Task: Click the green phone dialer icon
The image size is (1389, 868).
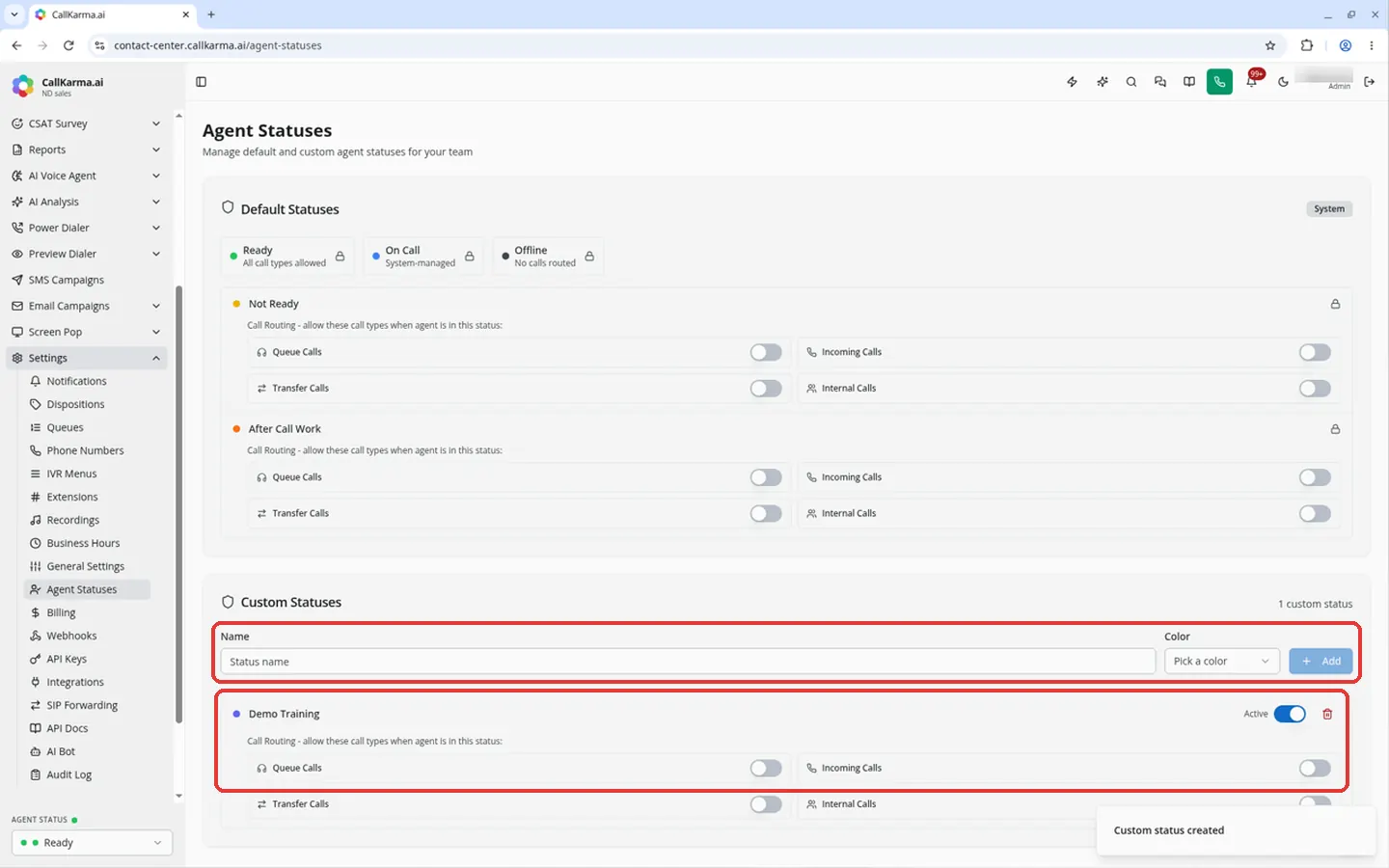Action: tap(1219, 82)
